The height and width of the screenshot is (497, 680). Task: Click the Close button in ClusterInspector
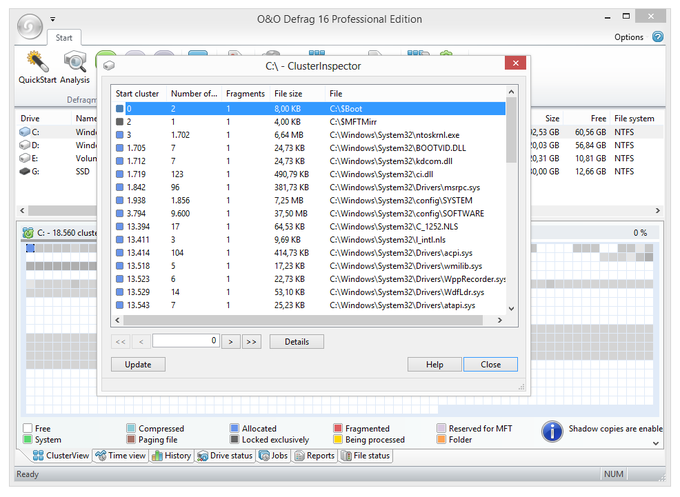click(490, 364)
